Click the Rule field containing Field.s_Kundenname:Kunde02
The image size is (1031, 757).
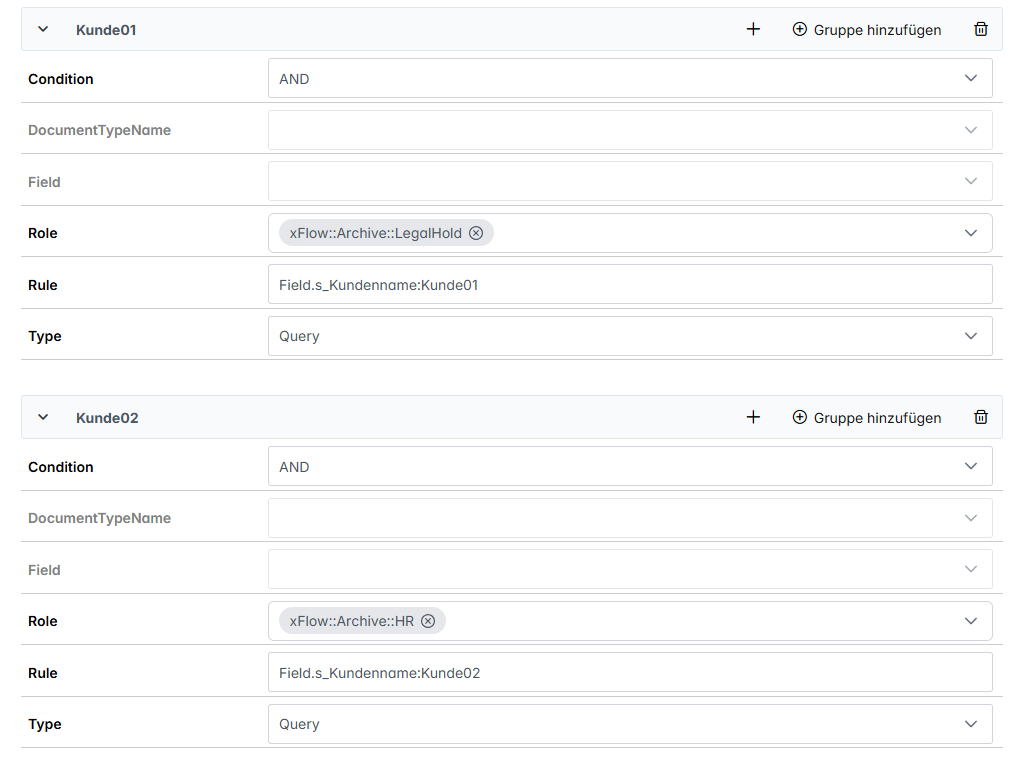click(630, 673)
